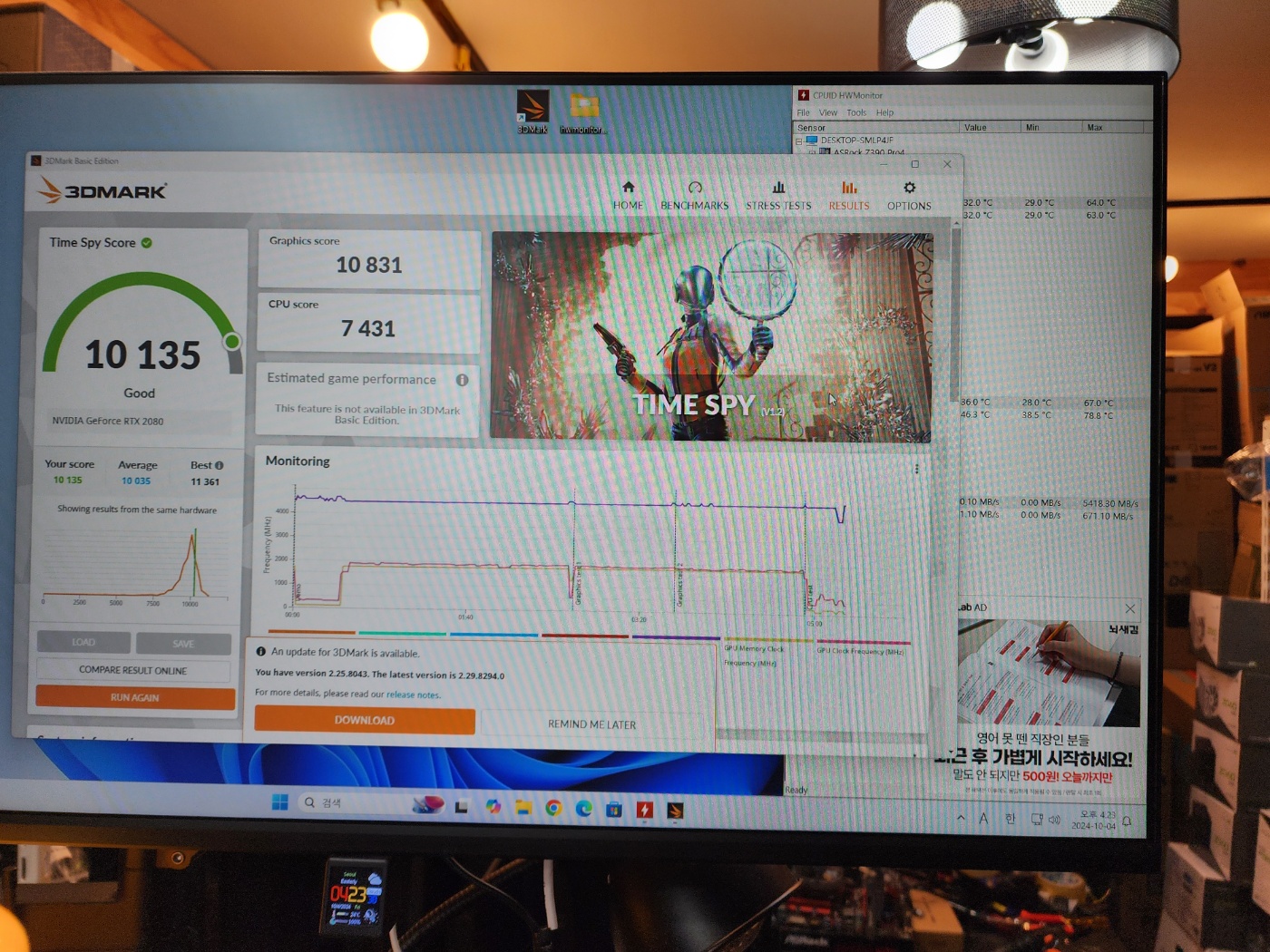Viewport: 1270px width, 952px height.
Task: Click the Time Spy benchmark thumbnail image
Action: click(x=712, y=337)
